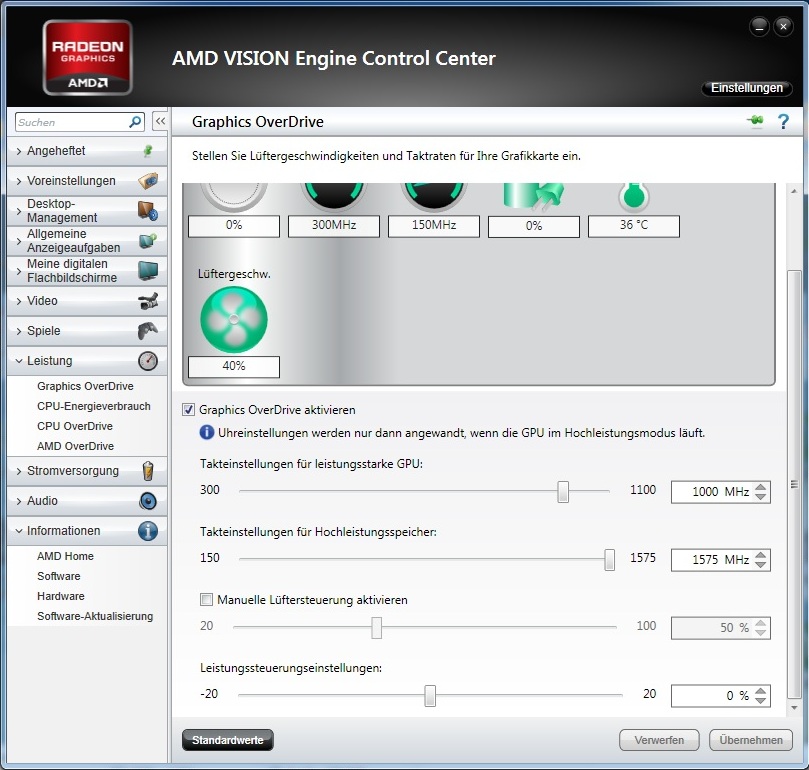Click the Hochleistungsspeicher slider handle
This screenshot has width=809, height=770.
pos(609,559)
